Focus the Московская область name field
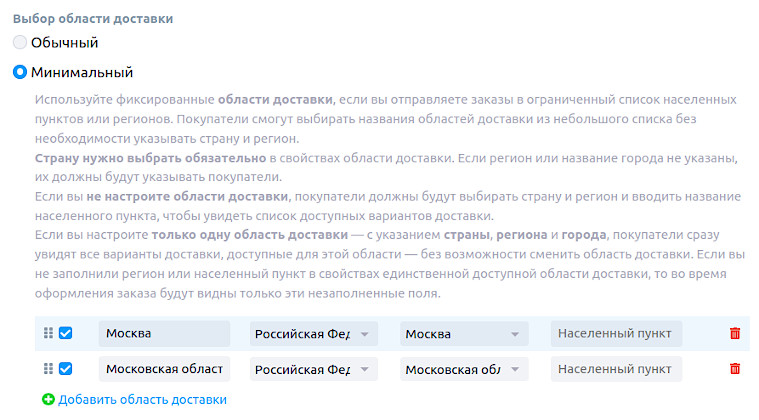The width and height of the screenshot is (759, 420). (x=164, y=369)
